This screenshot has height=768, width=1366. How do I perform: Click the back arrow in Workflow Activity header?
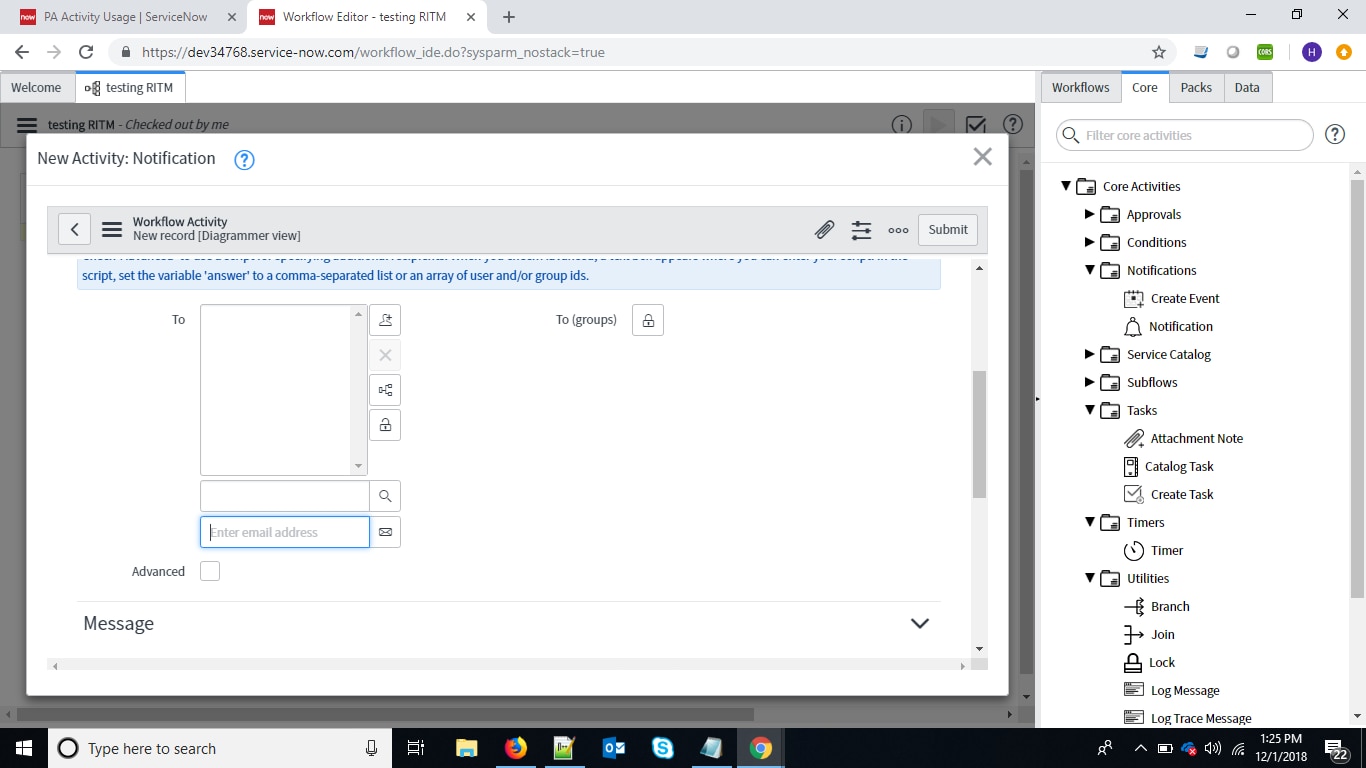click(75, 229)
